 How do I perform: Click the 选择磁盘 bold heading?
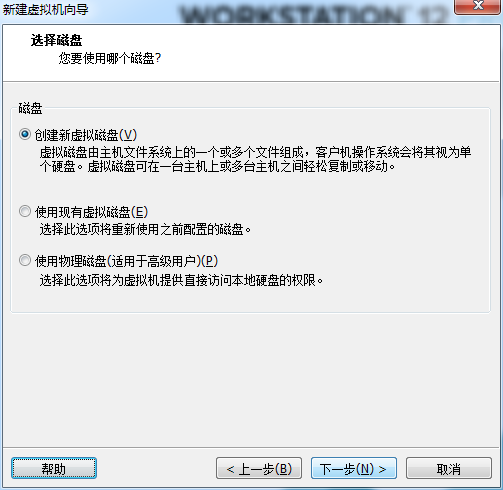click(x=56, y=41)
